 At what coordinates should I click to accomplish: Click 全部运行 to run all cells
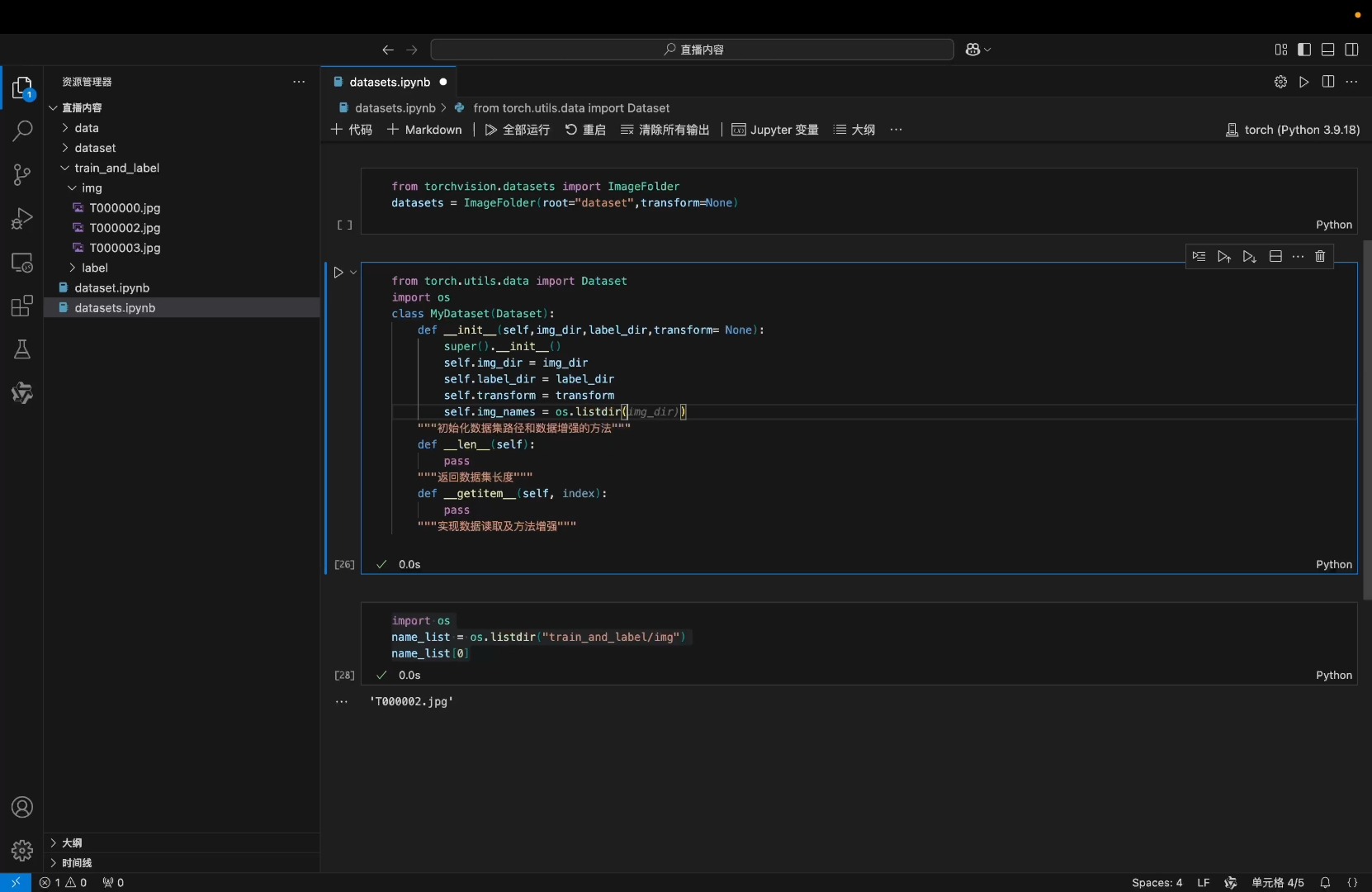(517, 130)
